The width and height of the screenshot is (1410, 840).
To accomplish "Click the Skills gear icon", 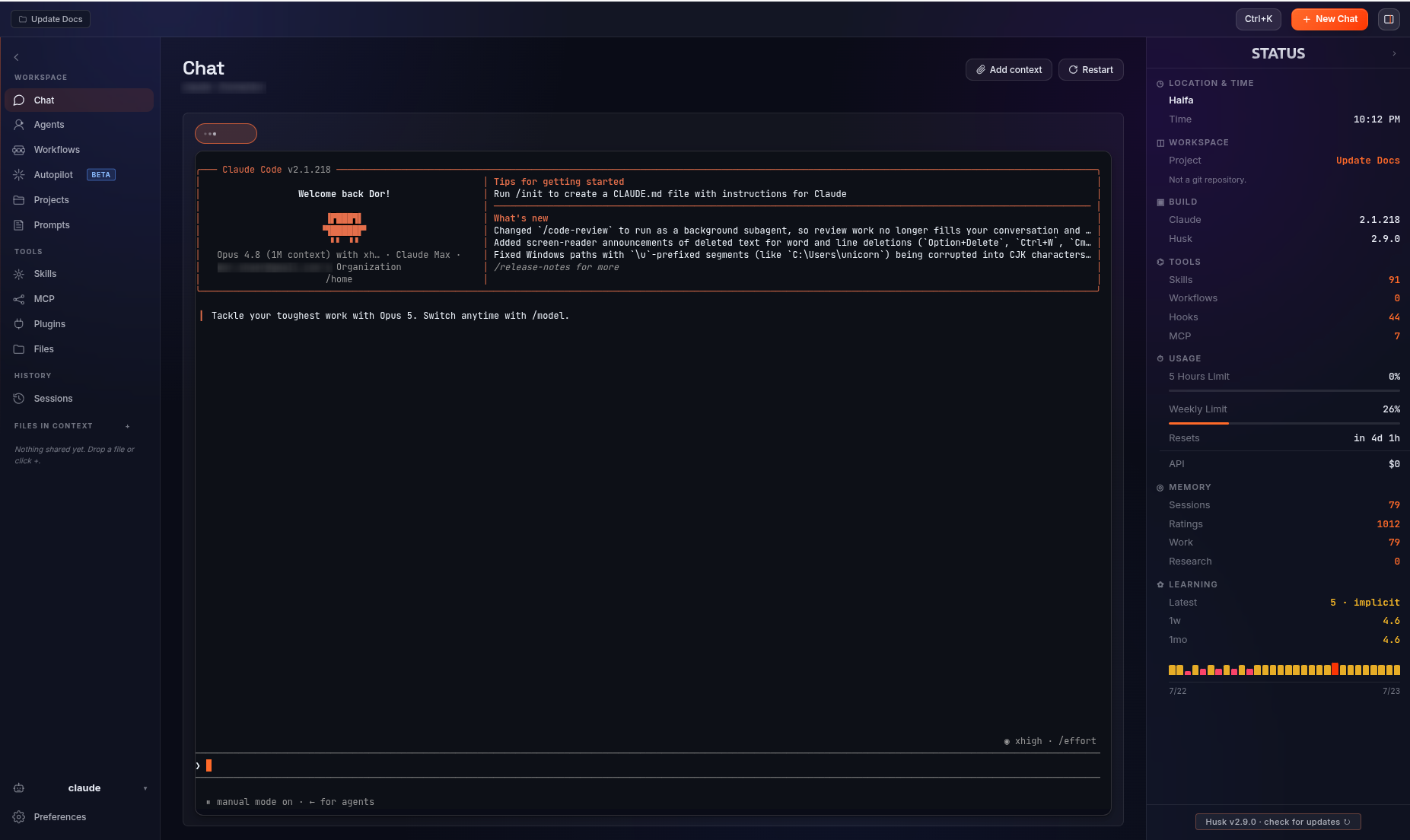I will click(19, 274).
